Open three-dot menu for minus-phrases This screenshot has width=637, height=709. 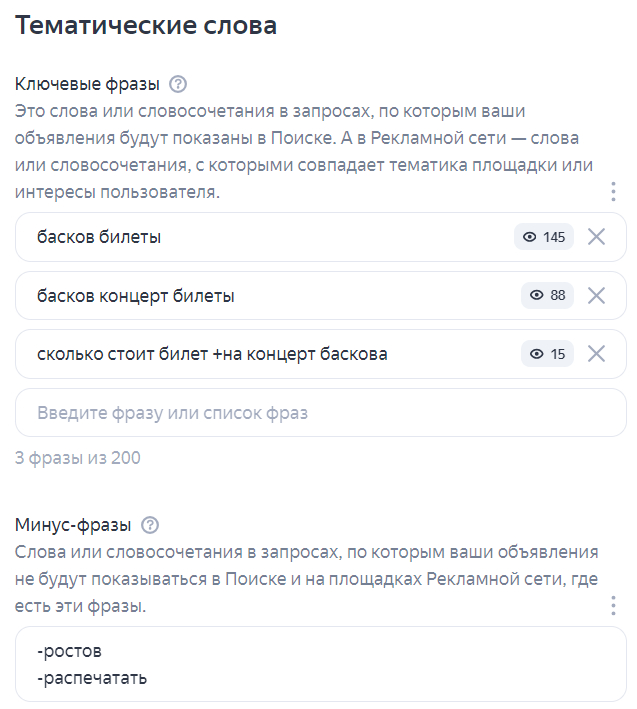(x=612, y=606)
